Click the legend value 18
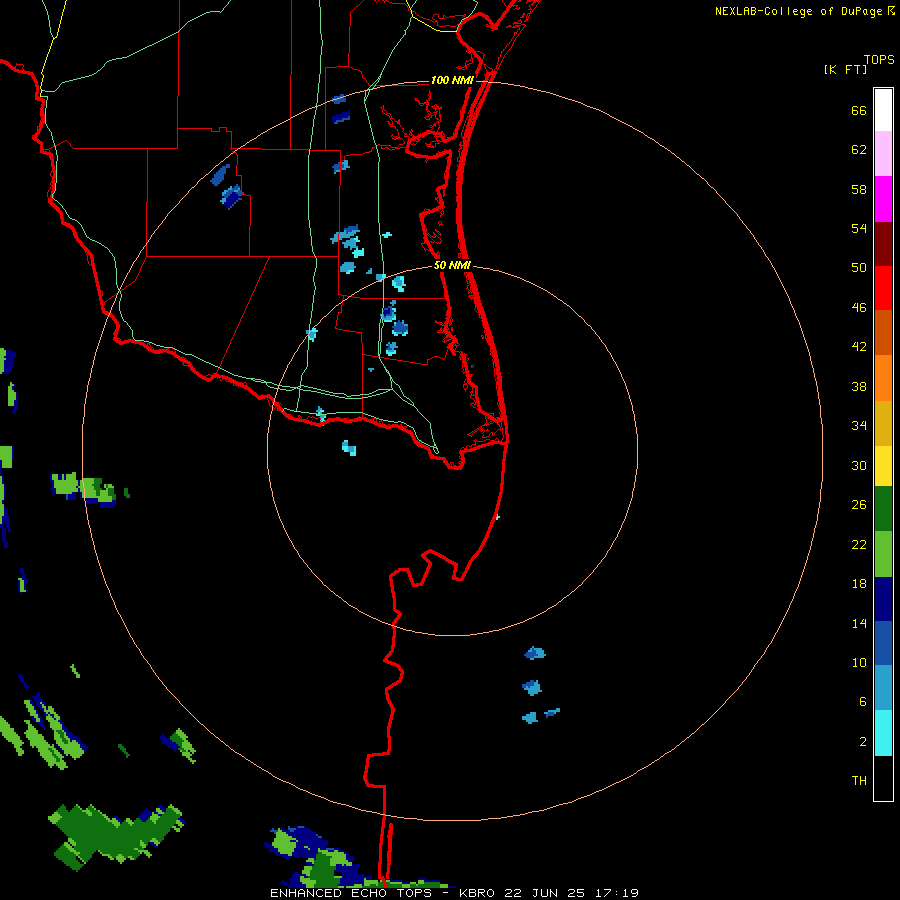 [x=859, y=584]
